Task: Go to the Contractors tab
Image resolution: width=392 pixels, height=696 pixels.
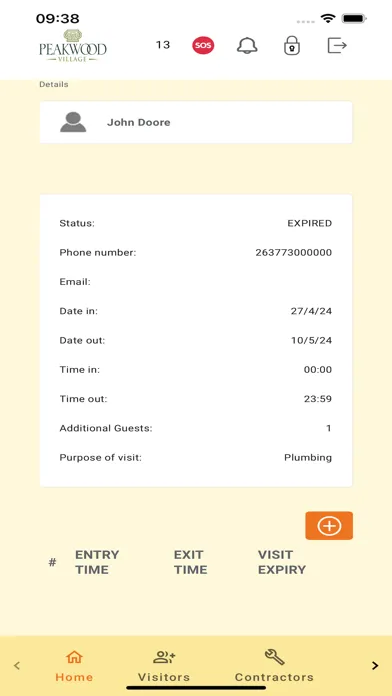Action: [x=274, y=666]
